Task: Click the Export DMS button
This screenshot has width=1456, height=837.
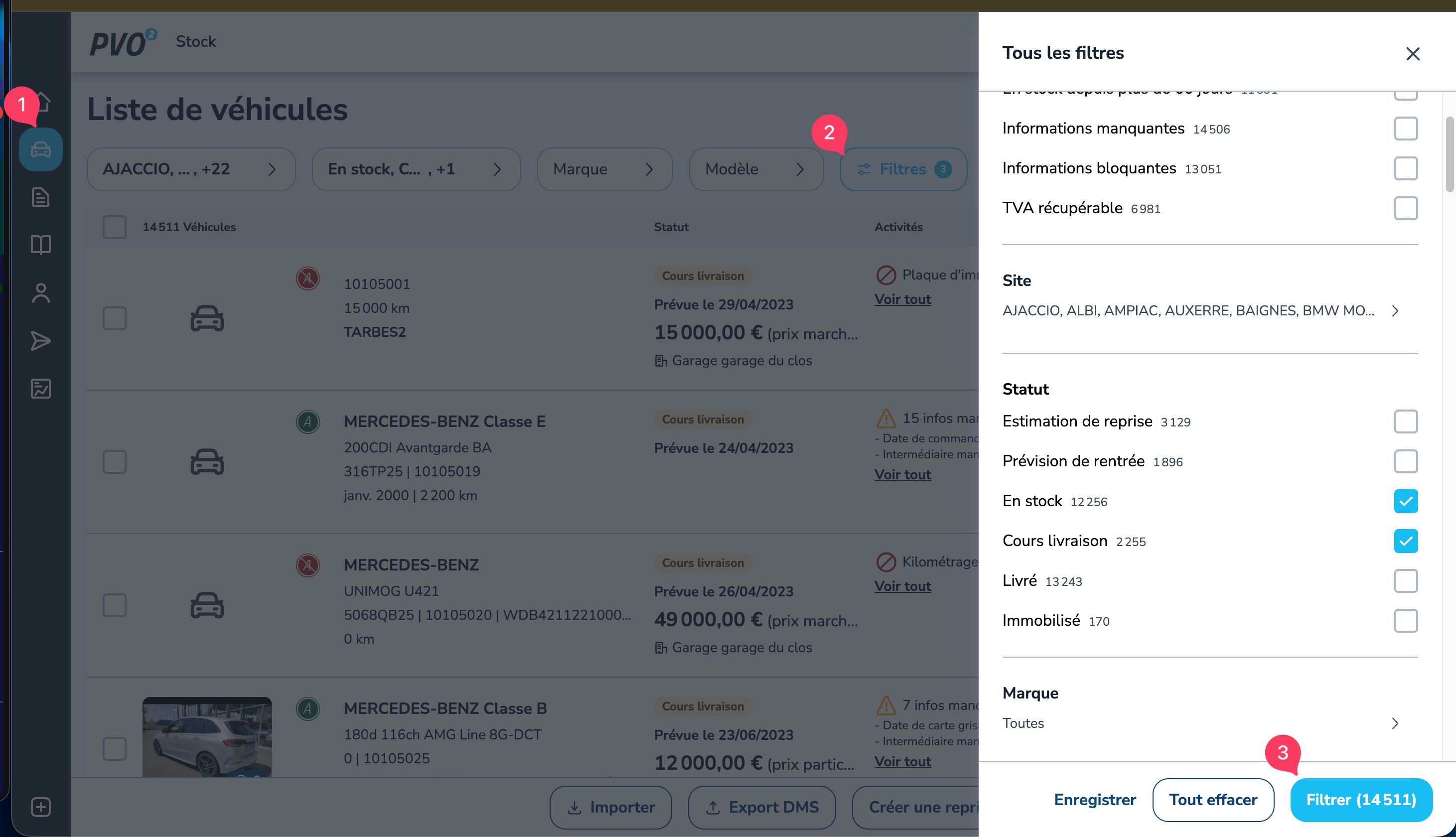Action: (x=761, y=807)
